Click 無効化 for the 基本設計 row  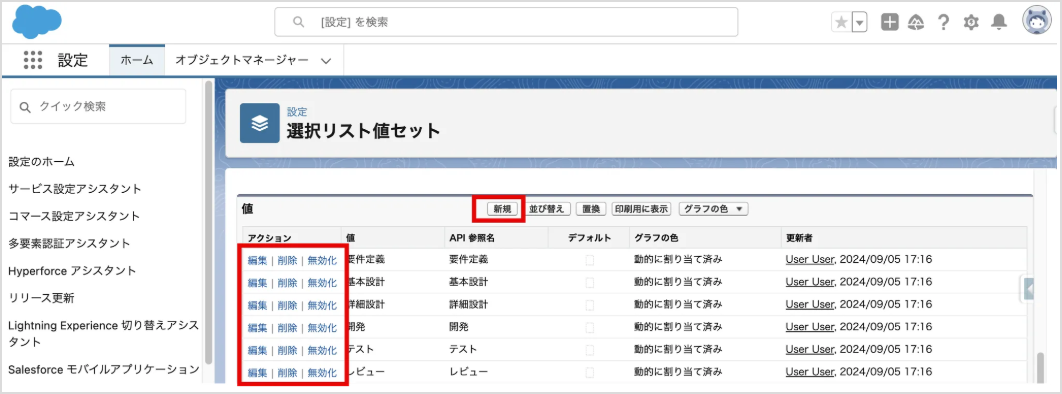322,282
